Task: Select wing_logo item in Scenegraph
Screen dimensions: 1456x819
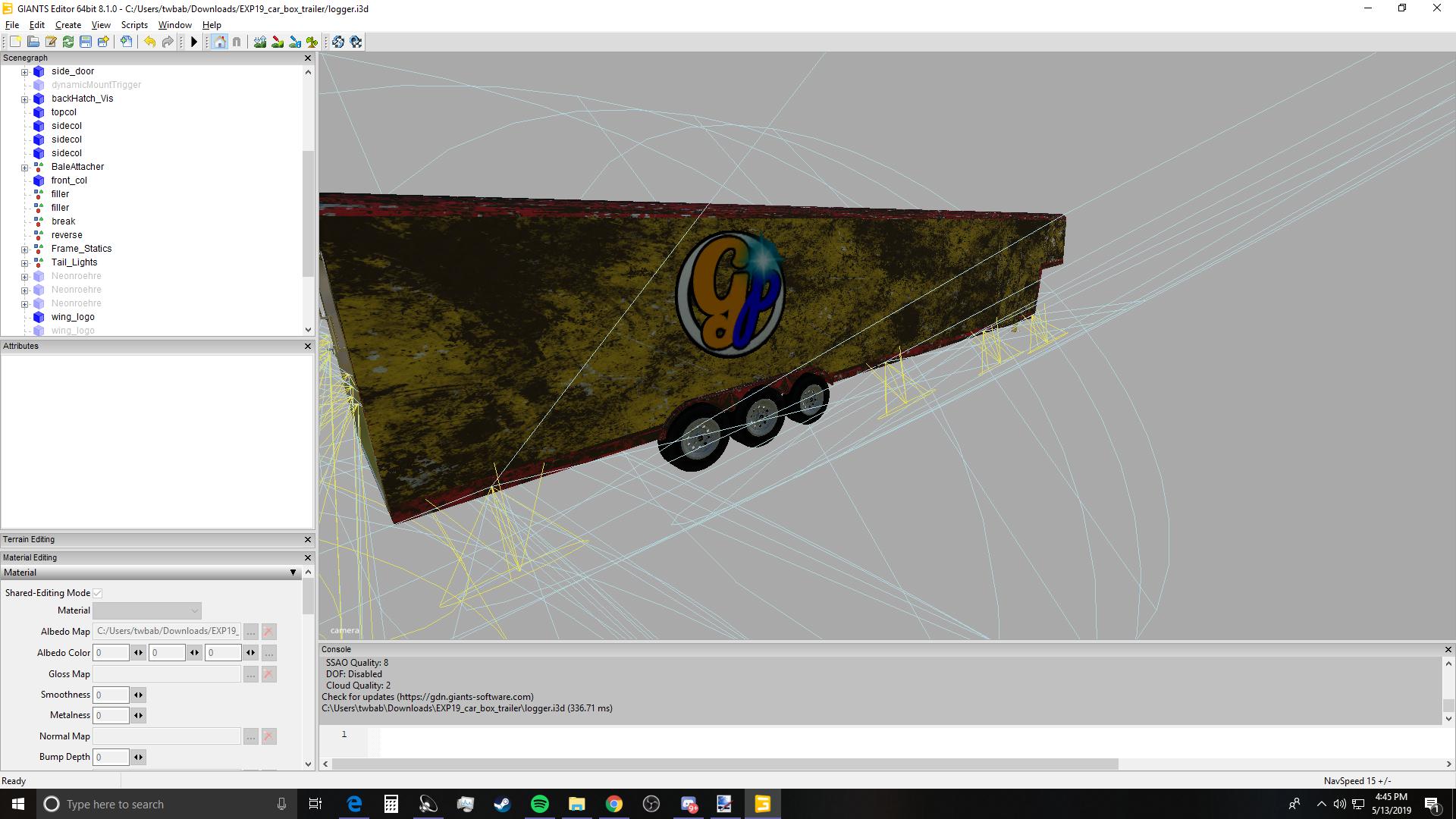Action: 73,317
